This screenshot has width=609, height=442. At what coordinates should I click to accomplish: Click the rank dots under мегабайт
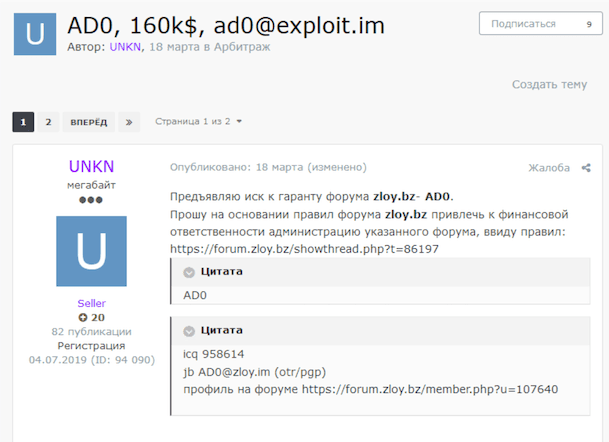tap(91, 200)
